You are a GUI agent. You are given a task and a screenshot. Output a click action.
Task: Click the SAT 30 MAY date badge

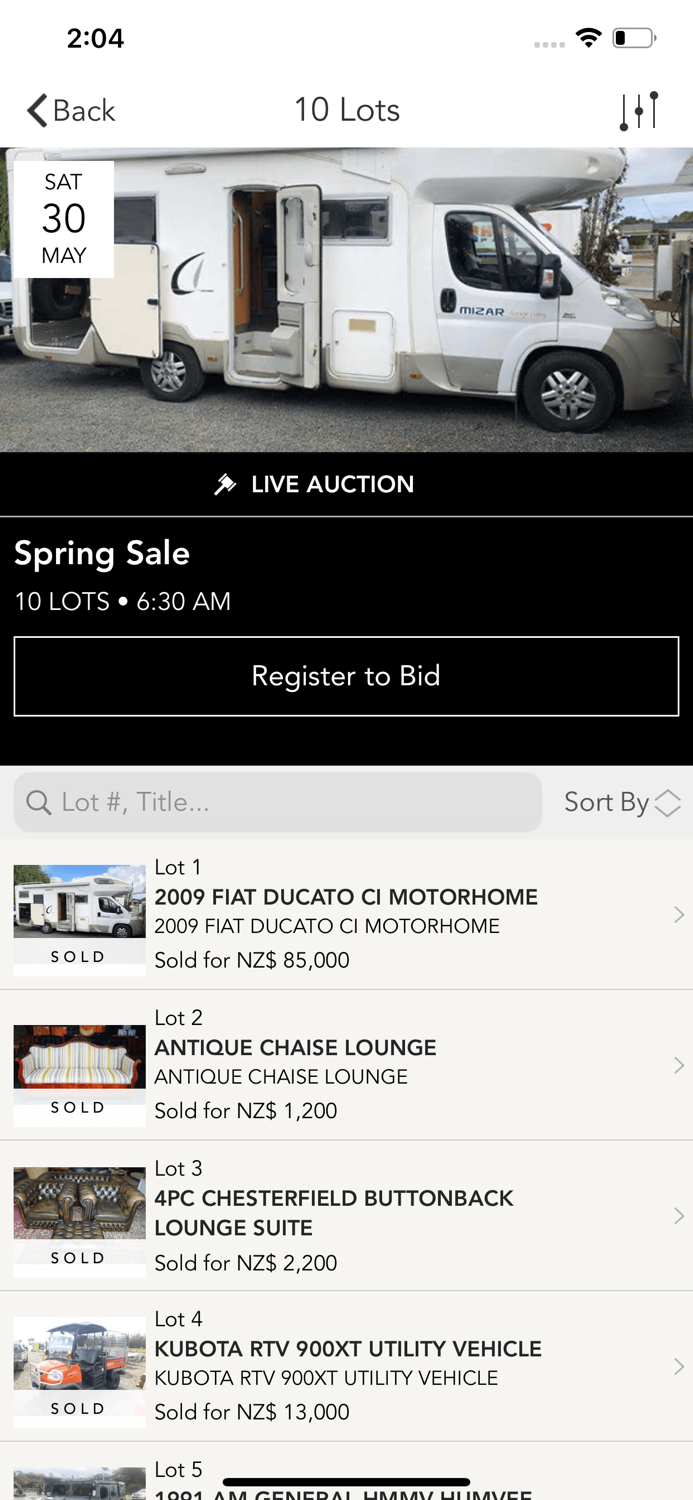click(x=64, y=219)
